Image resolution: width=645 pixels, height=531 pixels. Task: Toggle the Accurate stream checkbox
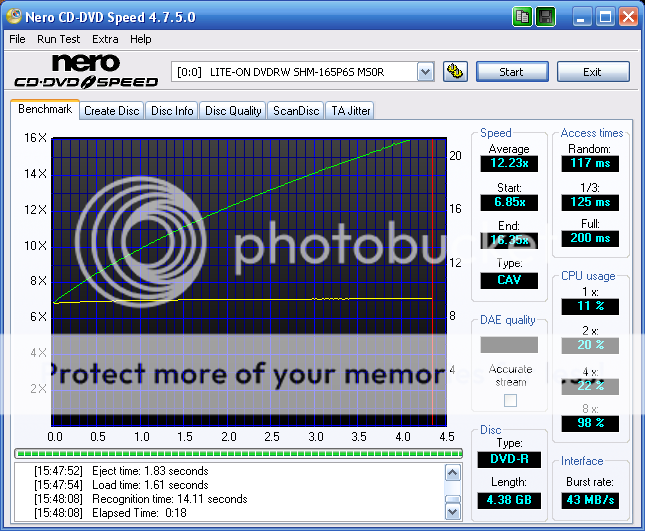pyautogui.click(x=510, y=400)
